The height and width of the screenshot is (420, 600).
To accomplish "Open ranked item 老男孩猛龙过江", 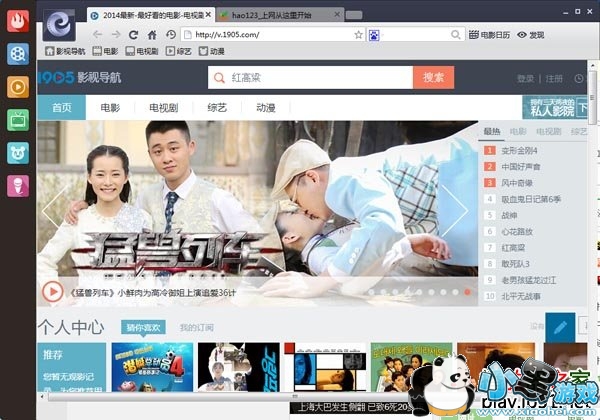I will (529, 280).
